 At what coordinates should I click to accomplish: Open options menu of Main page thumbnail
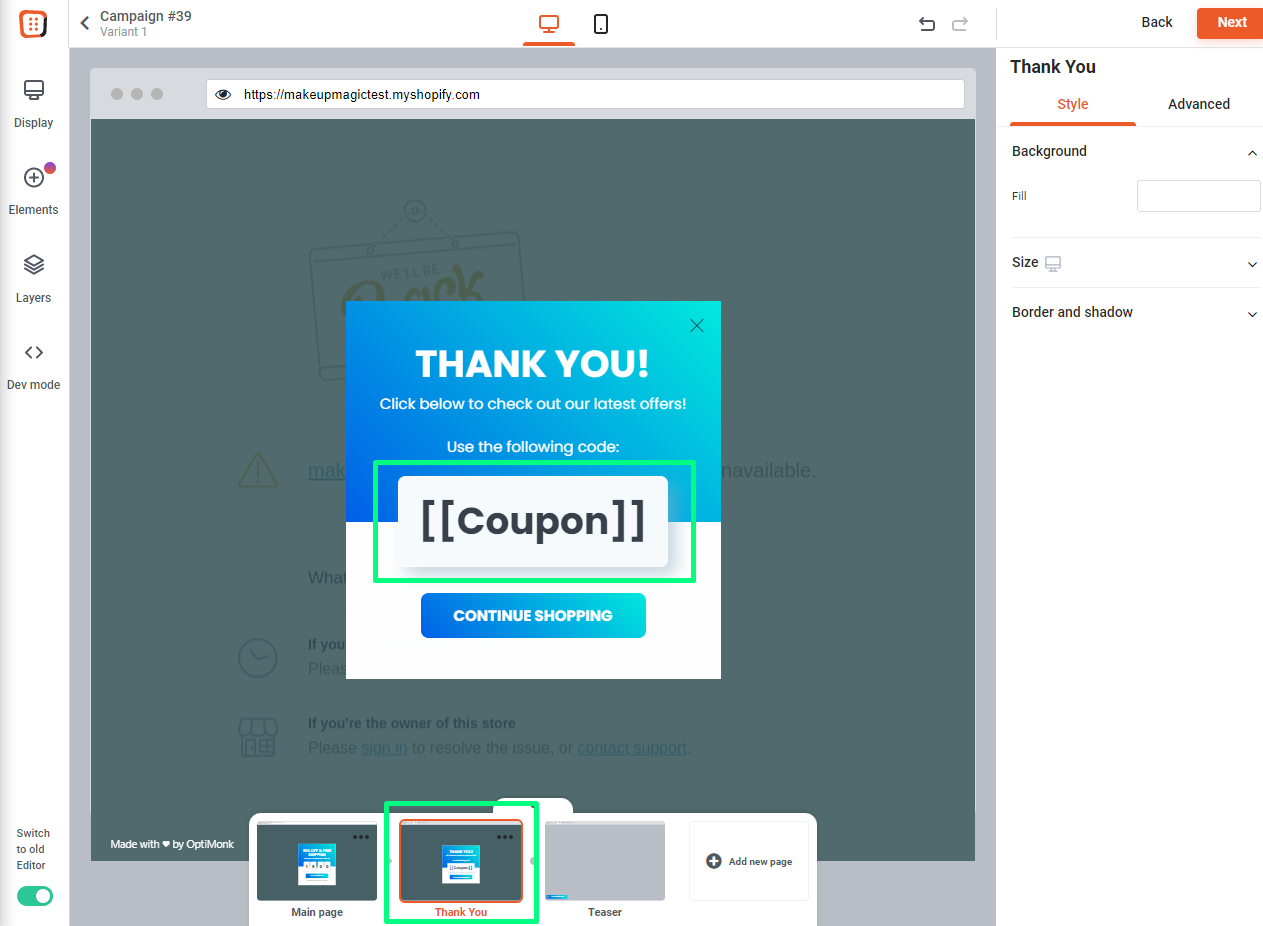[x=361, y=837]
